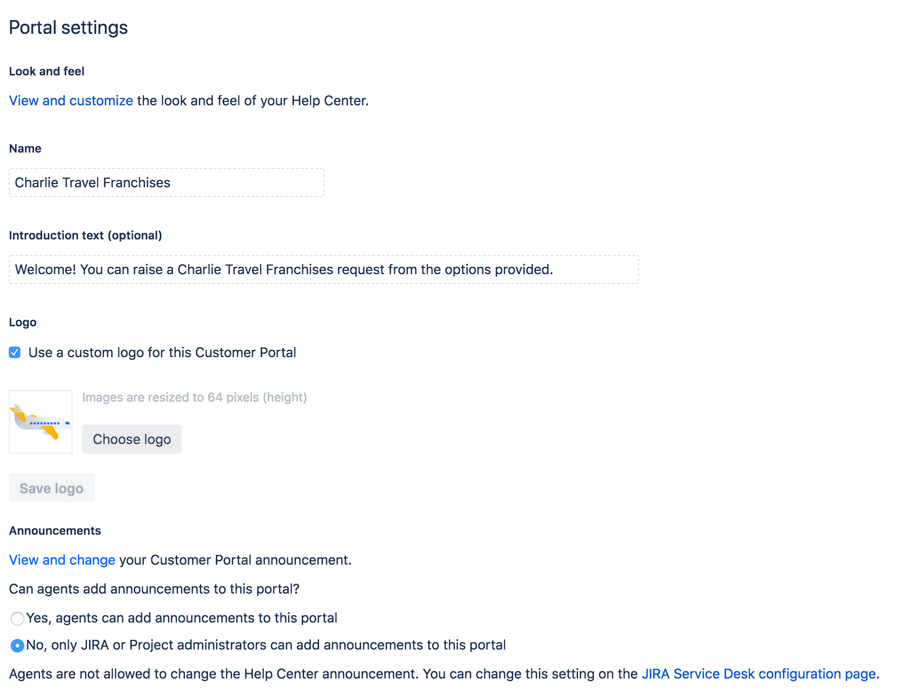The width and height of the screenshot is (912, 700).
Task: Click the 'Look and feel' section heading
Action: (x=47, y=71)
